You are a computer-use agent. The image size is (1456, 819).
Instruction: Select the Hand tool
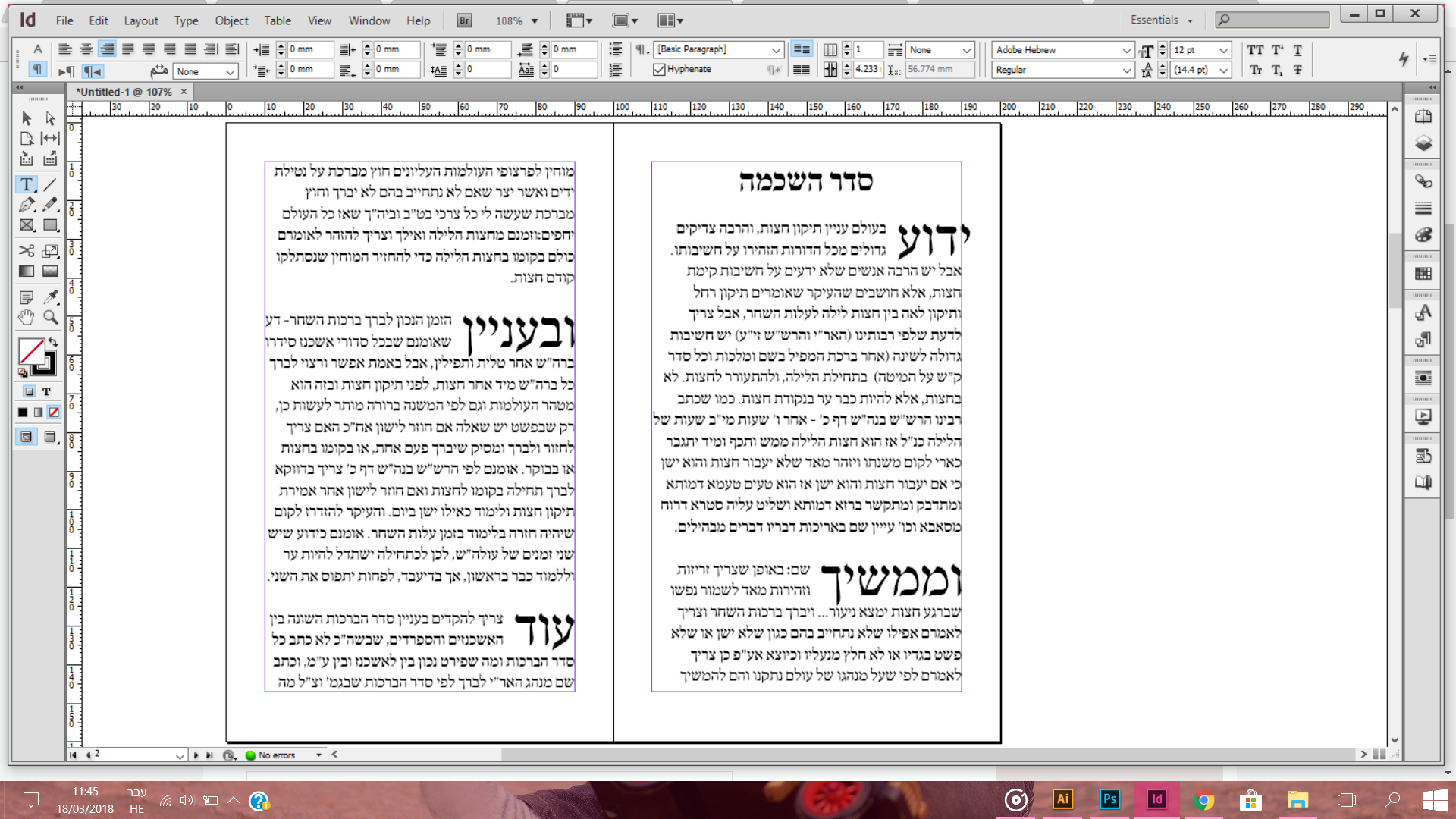[27, 317]
